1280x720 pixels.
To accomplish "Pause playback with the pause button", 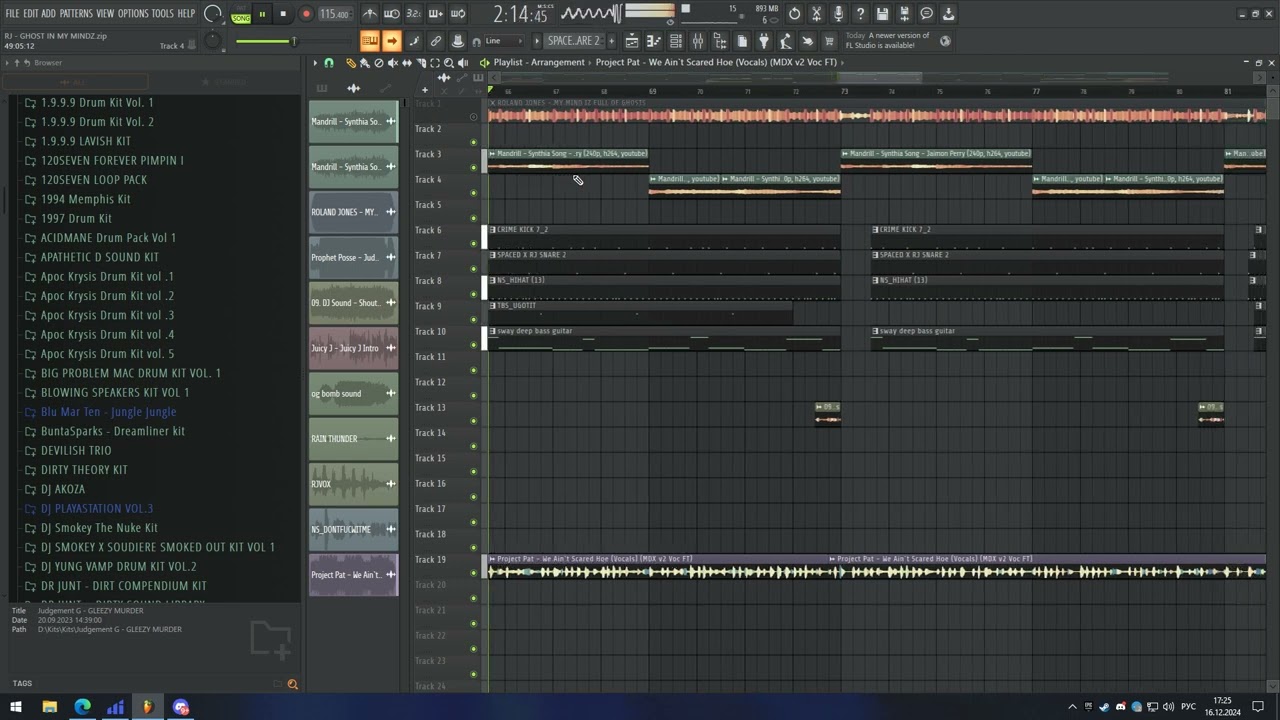I will click(x=262, y=14).
